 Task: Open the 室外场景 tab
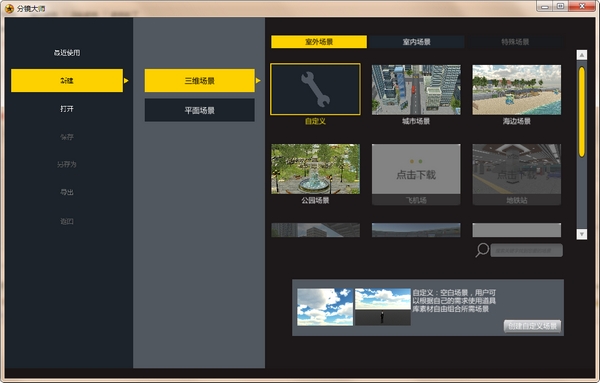click(319, 42)
